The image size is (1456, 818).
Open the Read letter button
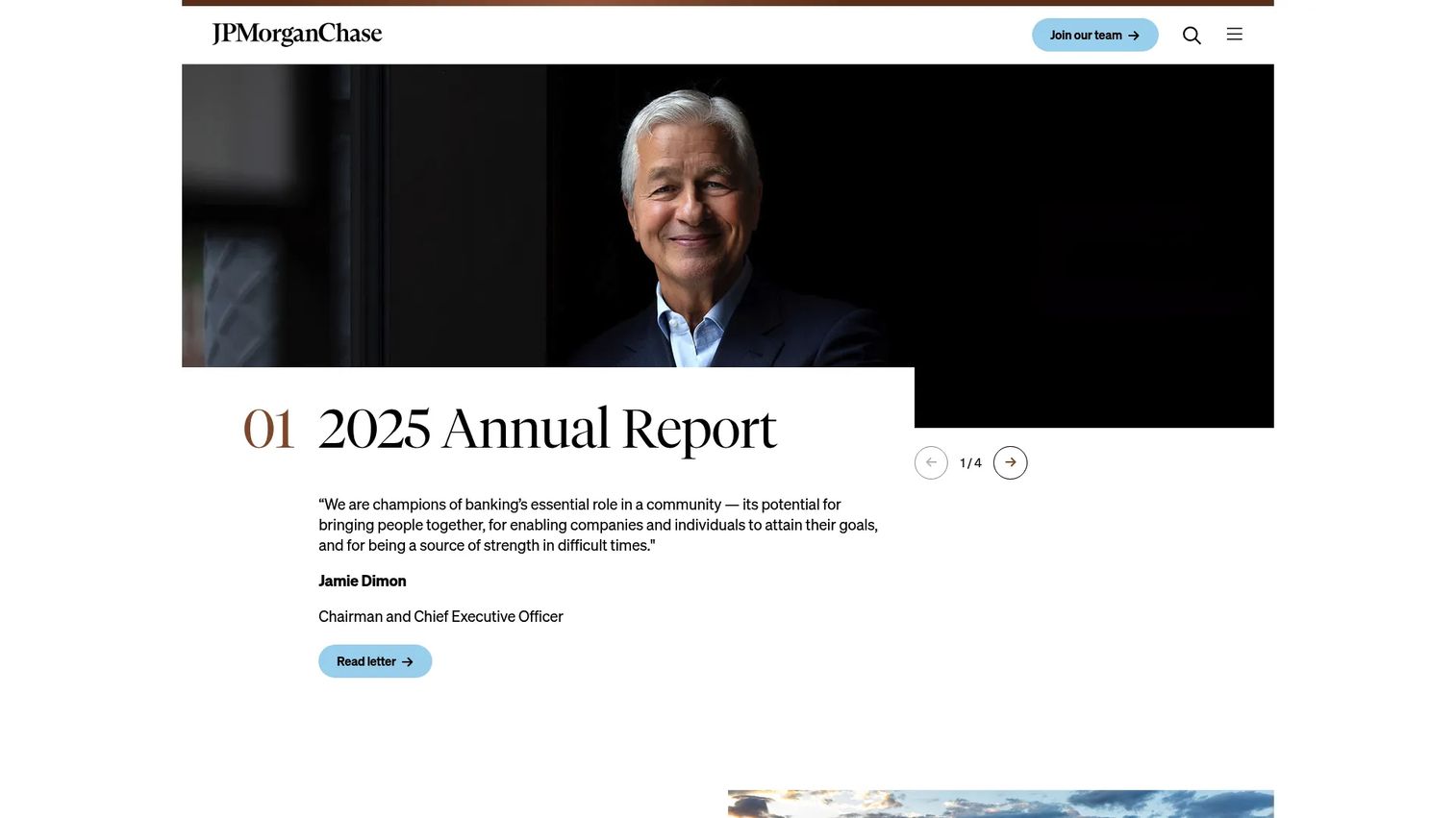tap(375, 661)
